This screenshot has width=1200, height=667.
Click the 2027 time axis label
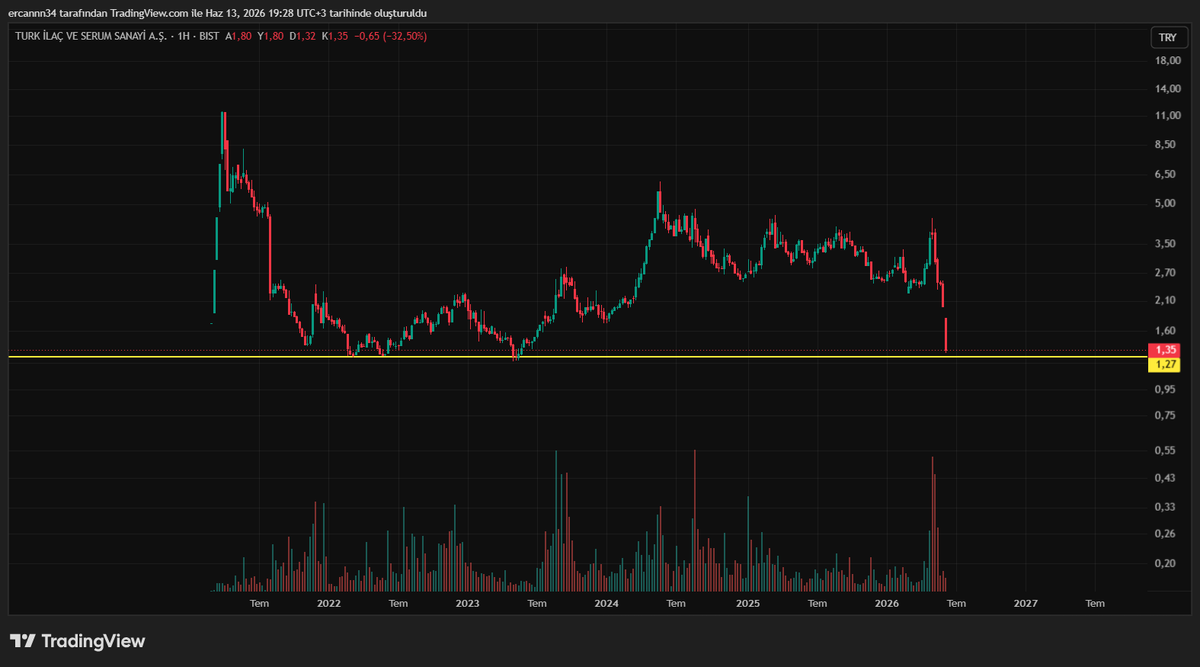pyautogui.click(x=1026, y=604)
